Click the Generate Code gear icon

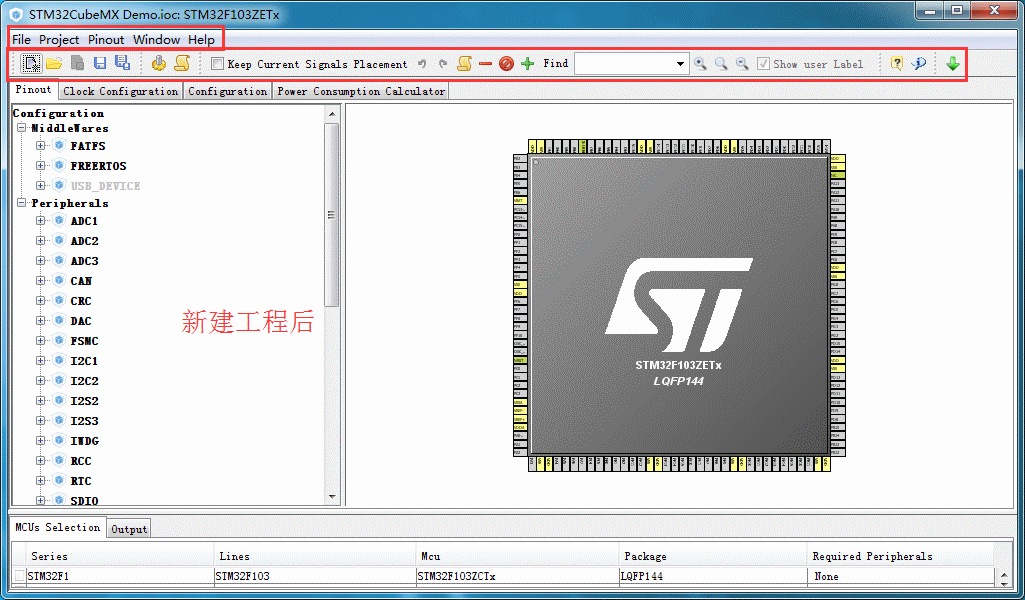click(159, 63)
